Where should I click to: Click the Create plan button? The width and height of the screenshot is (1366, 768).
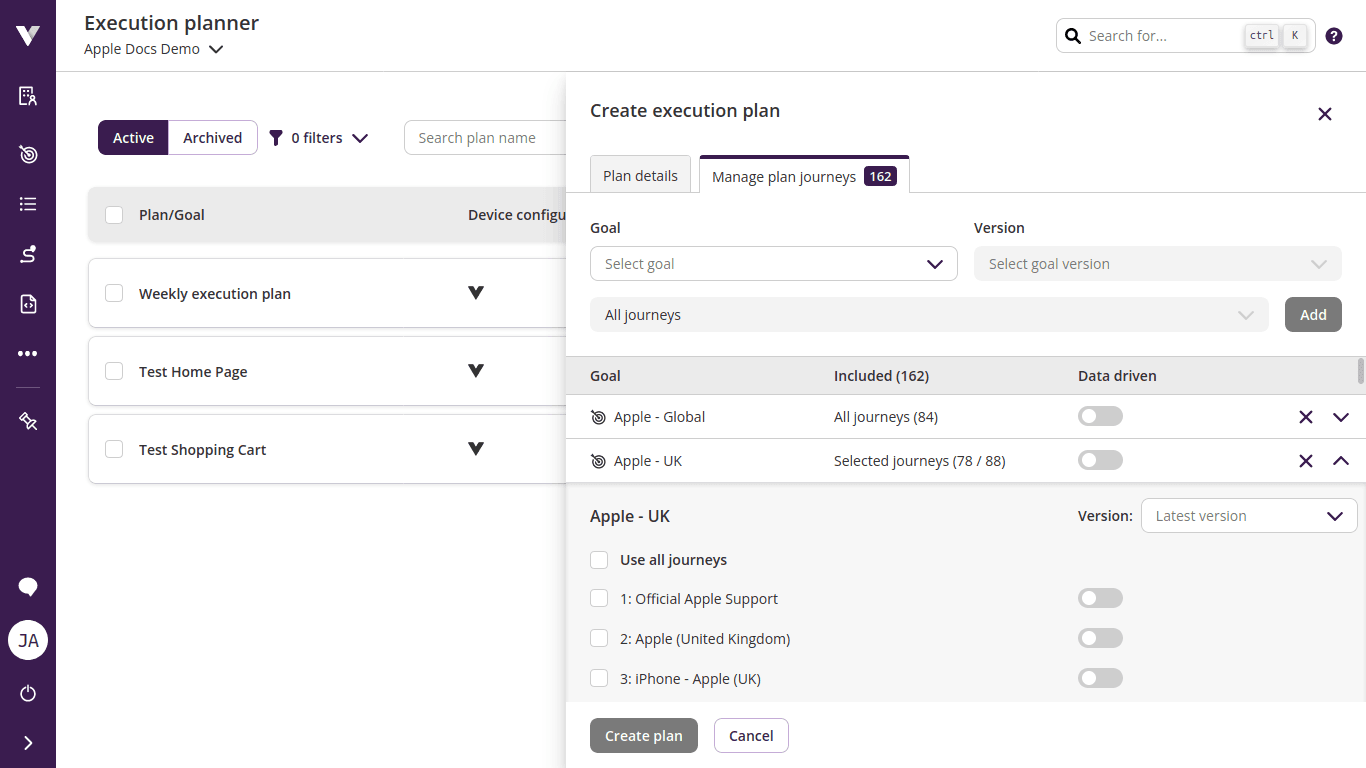(x=643, y=735)
